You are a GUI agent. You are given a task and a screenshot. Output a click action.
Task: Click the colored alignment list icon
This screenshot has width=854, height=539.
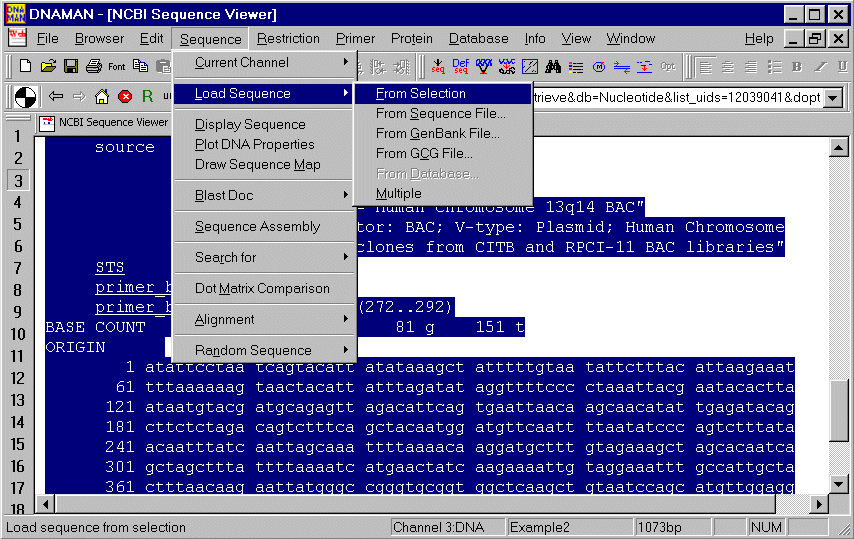pyautogui.click(x=576, y=66)
